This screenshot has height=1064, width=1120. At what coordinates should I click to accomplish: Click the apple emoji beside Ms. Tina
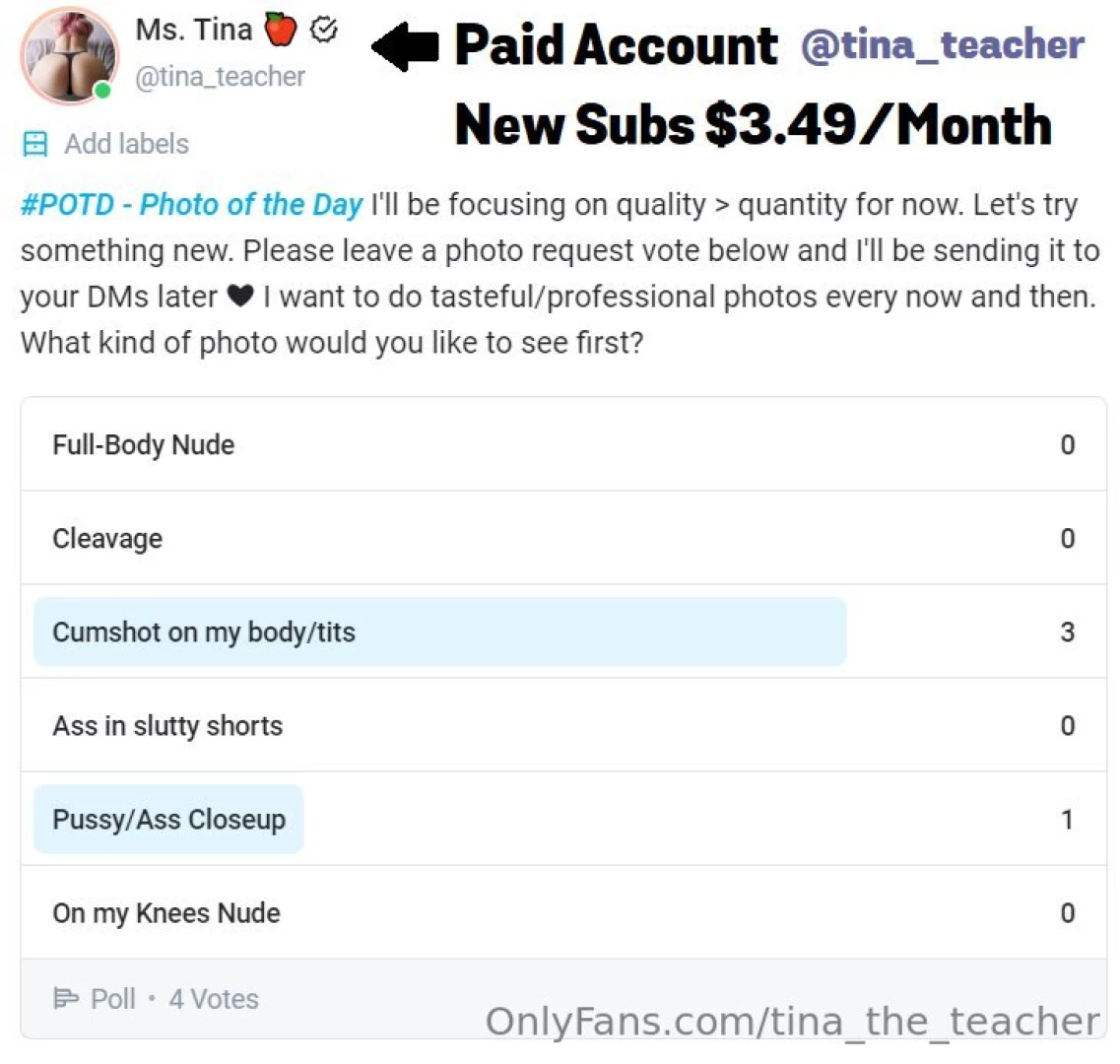click(279, 28)
